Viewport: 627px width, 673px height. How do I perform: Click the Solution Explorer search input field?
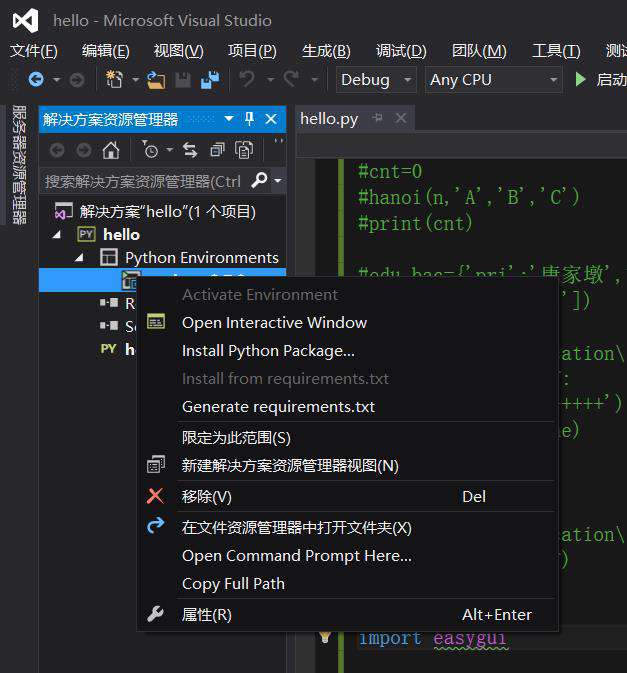144,181
